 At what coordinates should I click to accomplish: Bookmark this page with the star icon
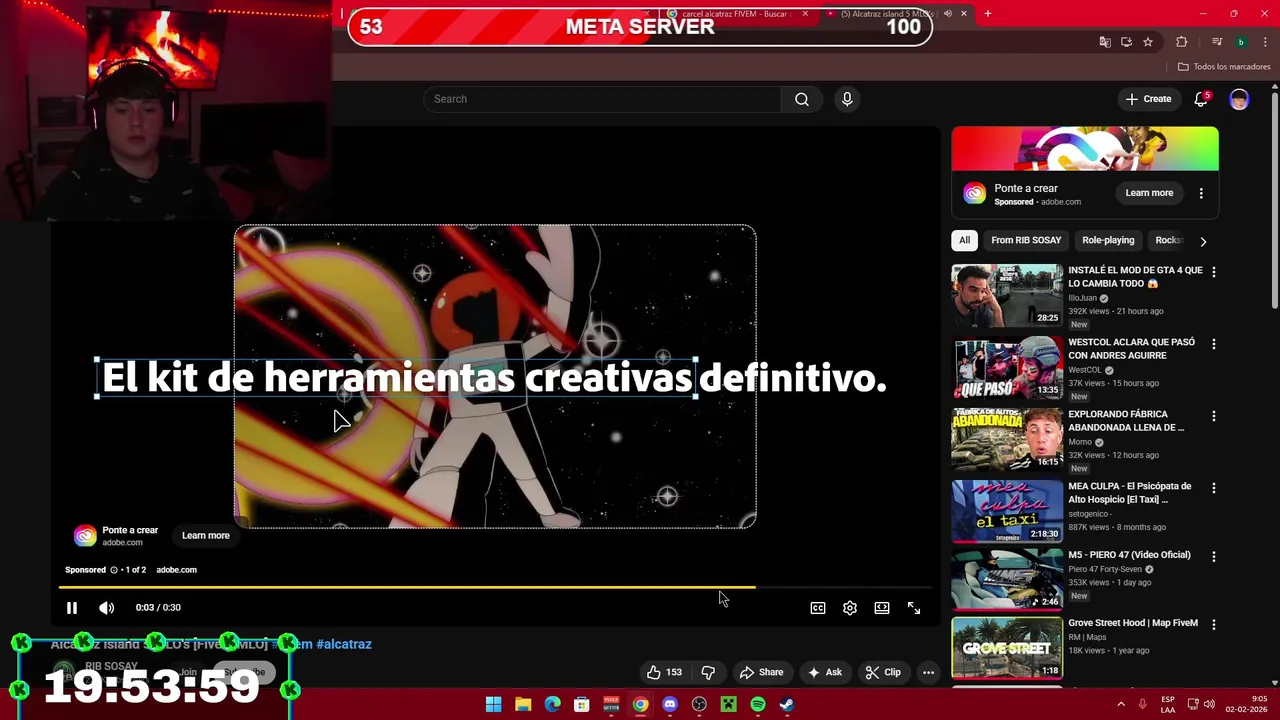click(1148, 42)
